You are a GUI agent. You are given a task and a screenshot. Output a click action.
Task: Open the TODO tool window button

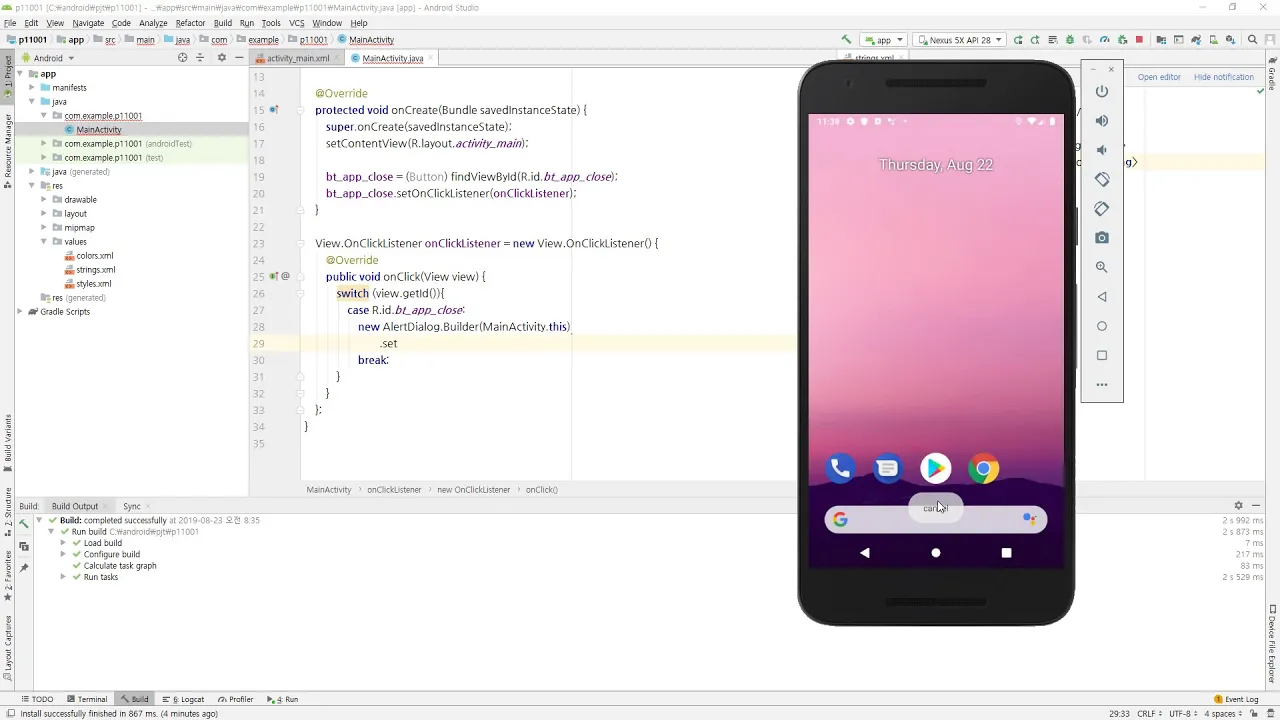(x=37, y=699)
